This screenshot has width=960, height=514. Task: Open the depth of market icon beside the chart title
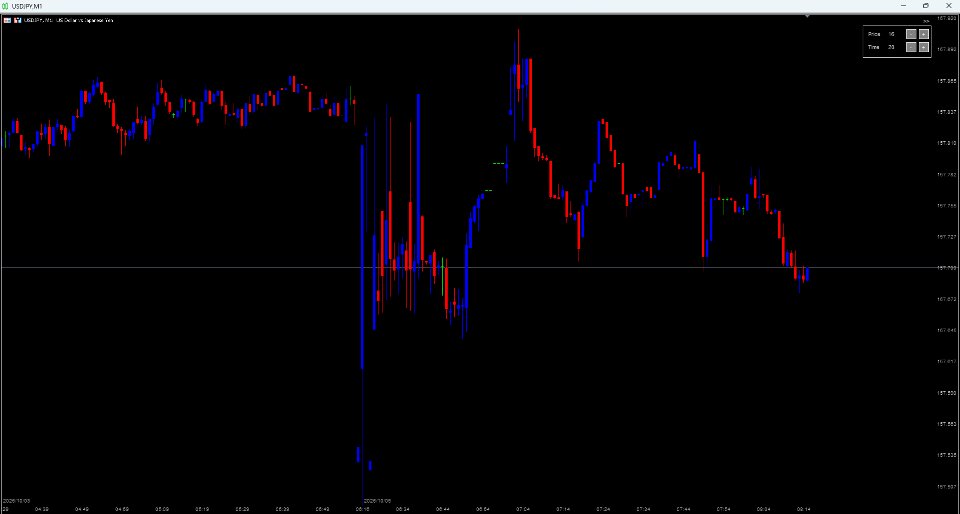18,20
